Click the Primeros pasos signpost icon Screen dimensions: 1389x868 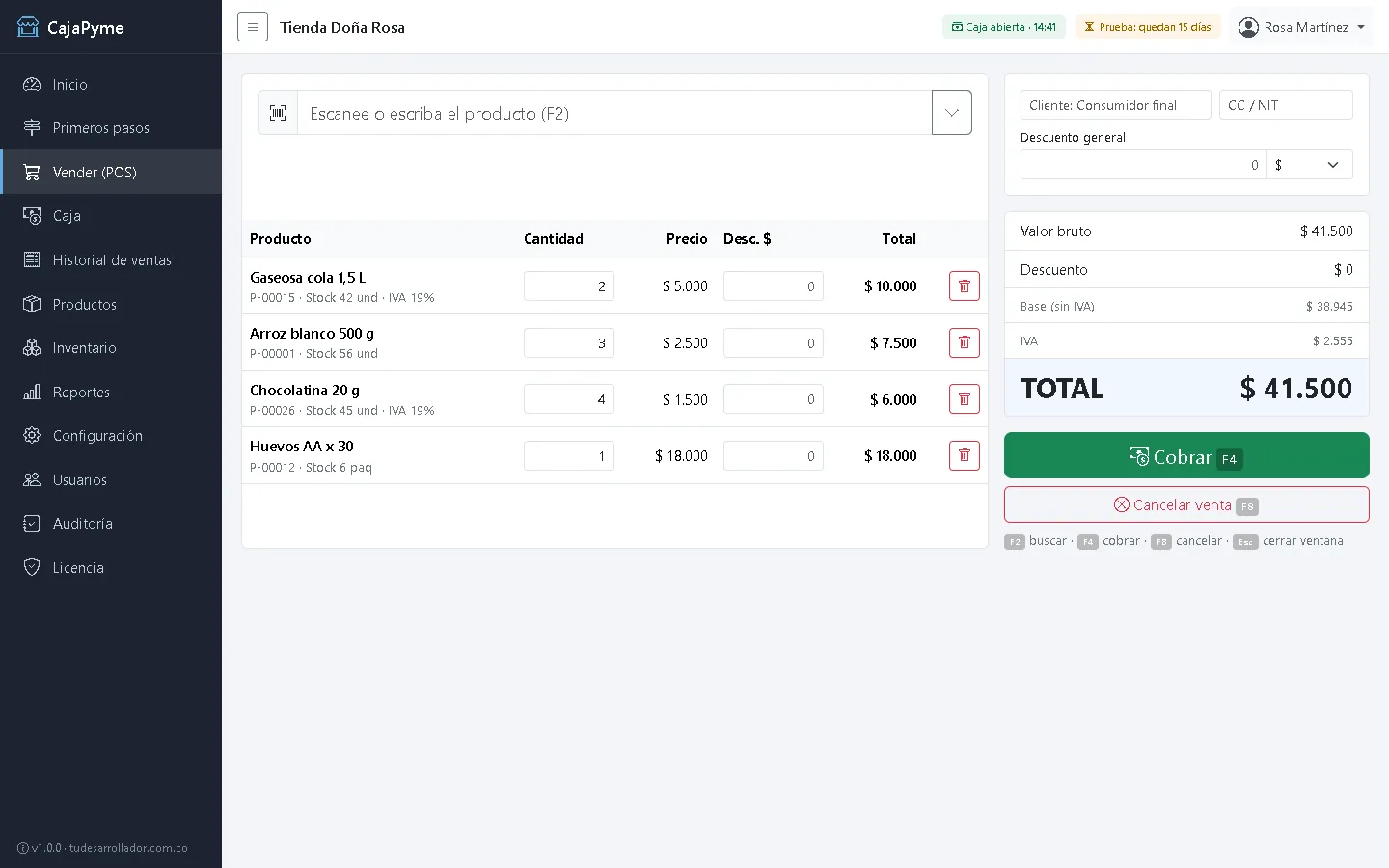(x=32, y=128)
